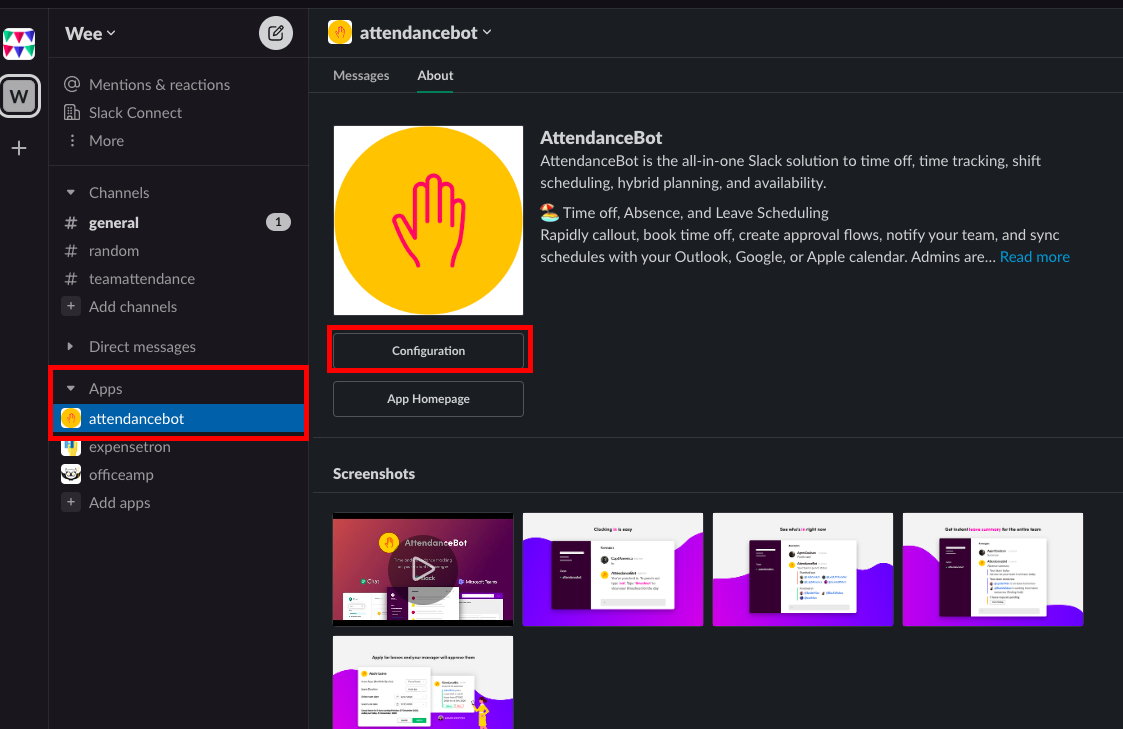Click the attendancebot icon in the header
1123x729 pixels.
(339, 32)
